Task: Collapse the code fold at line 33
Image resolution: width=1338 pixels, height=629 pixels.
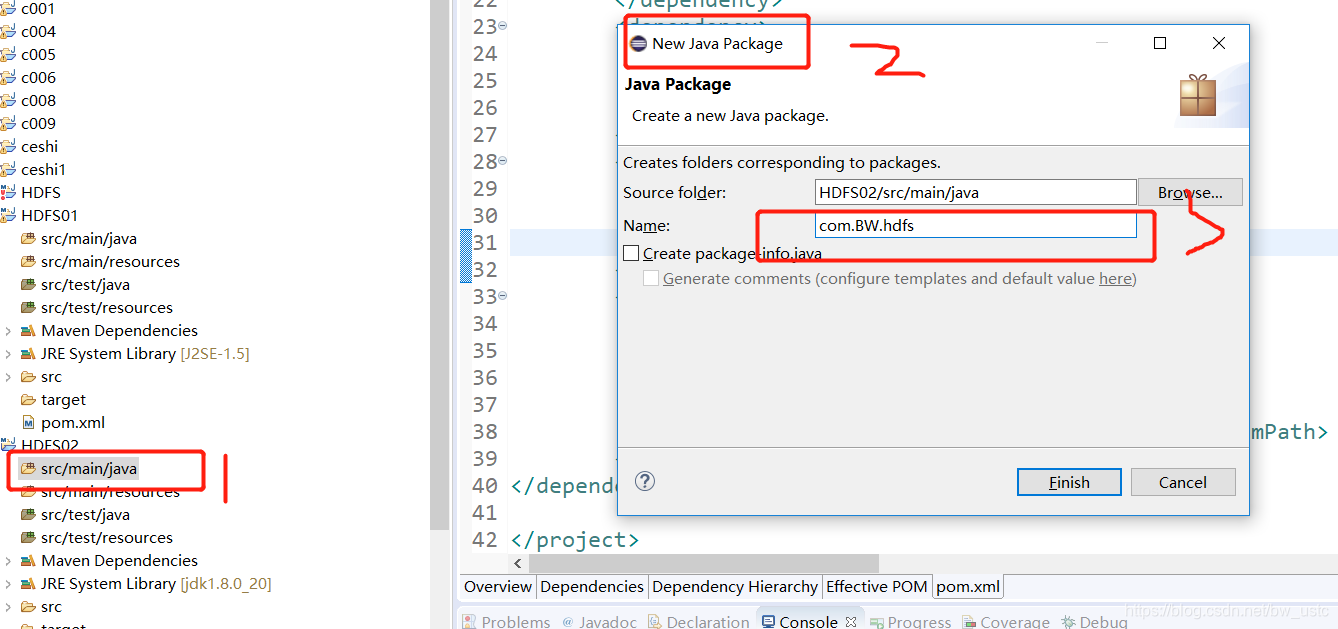Action: [502, 296]
